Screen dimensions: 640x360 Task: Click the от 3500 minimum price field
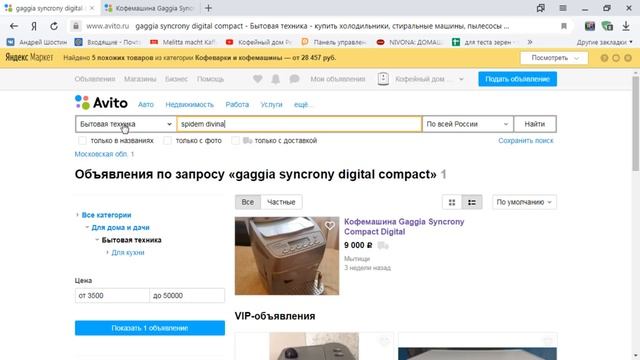coord(112,296)
